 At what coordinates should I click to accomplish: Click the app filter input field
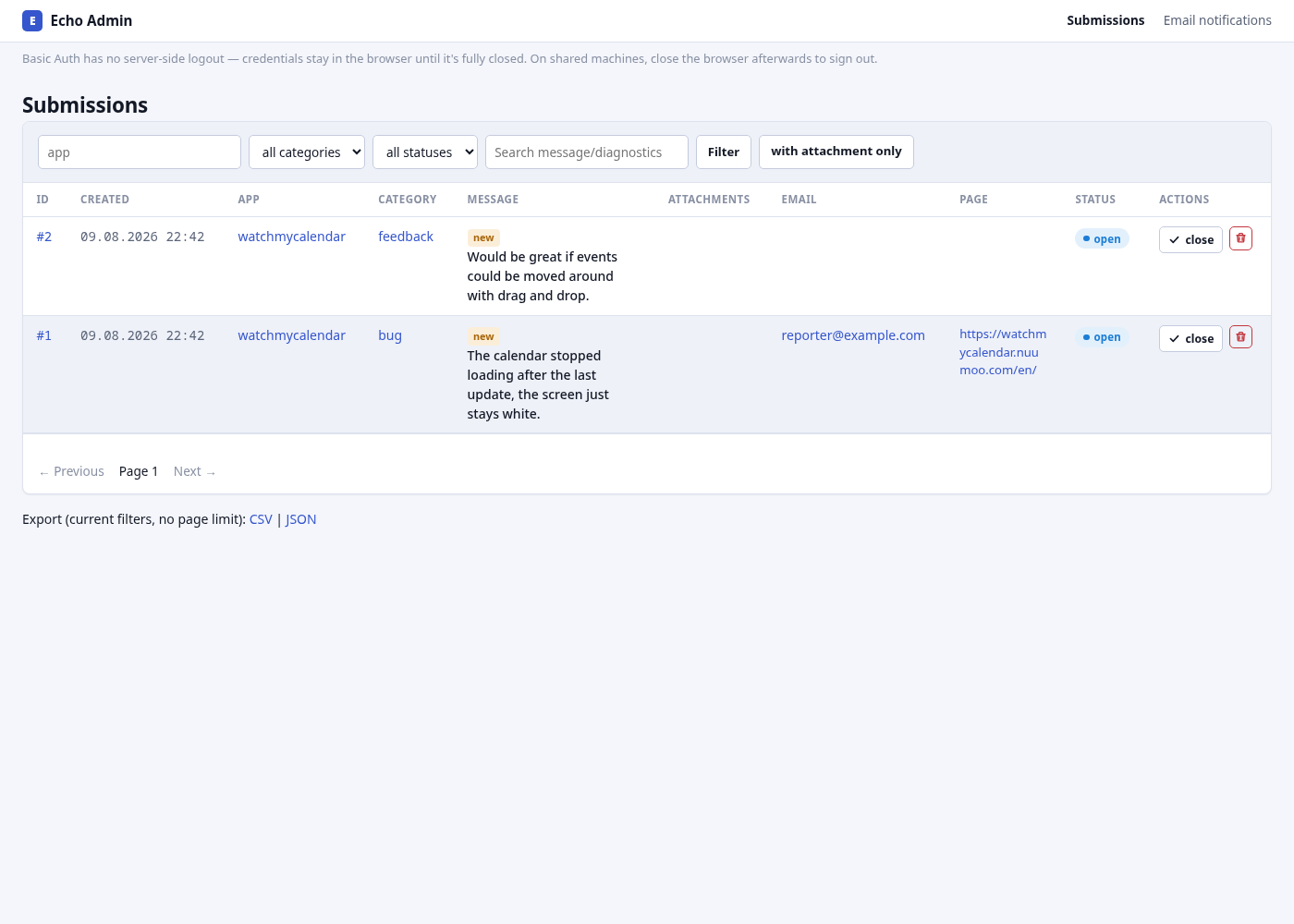pyautogui.click(x=140, y=152)
